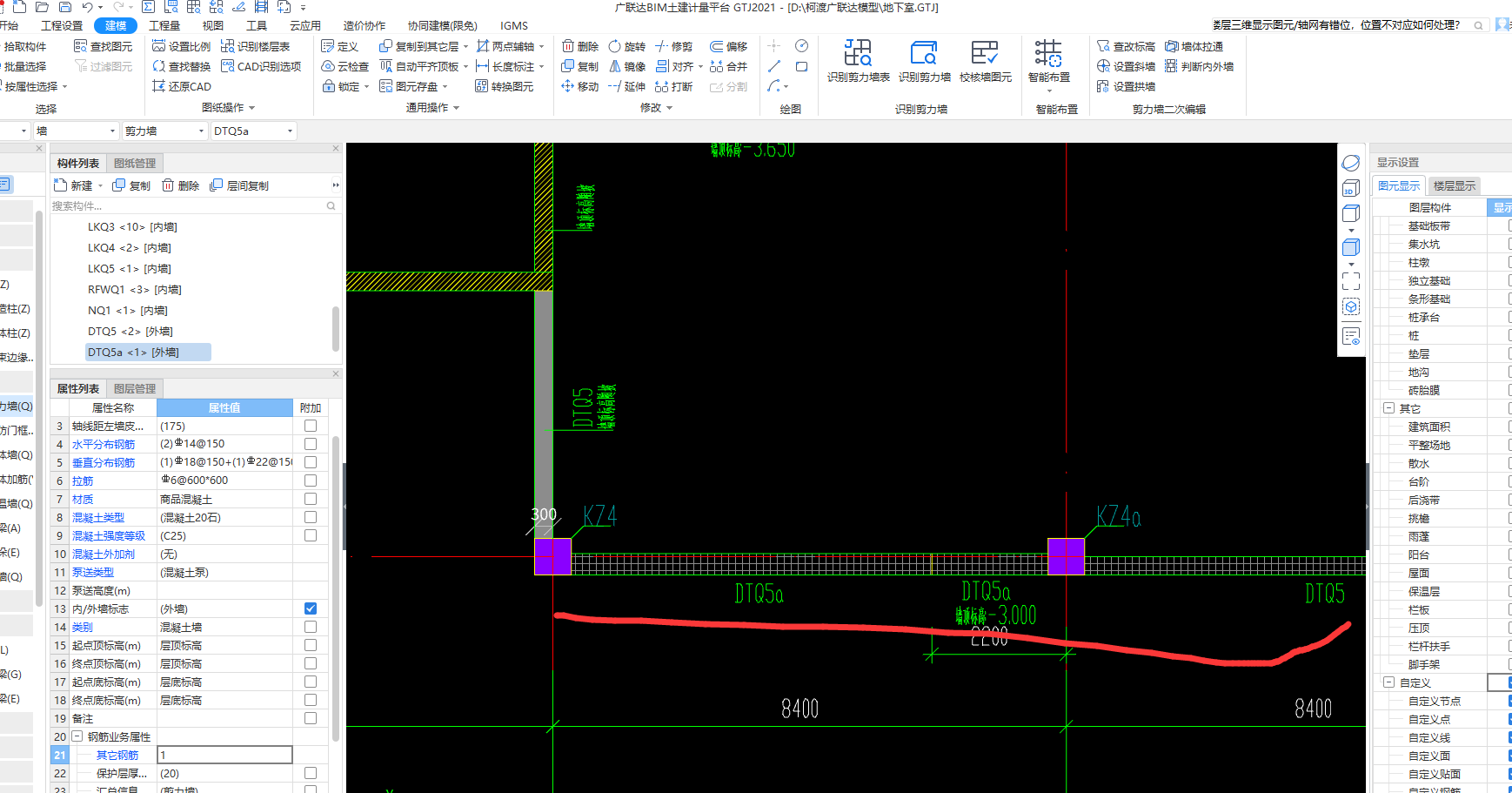Click the 设置比例 tool
The image size is (1512, 793).
182,46
